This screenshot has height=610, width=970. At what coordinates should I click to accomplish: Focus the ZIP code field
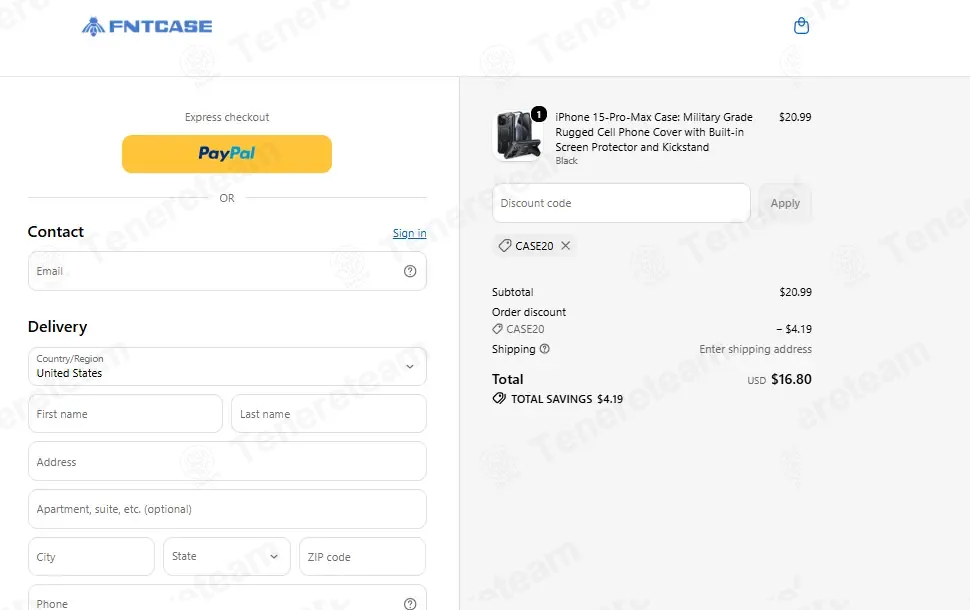tap(363, 556)
